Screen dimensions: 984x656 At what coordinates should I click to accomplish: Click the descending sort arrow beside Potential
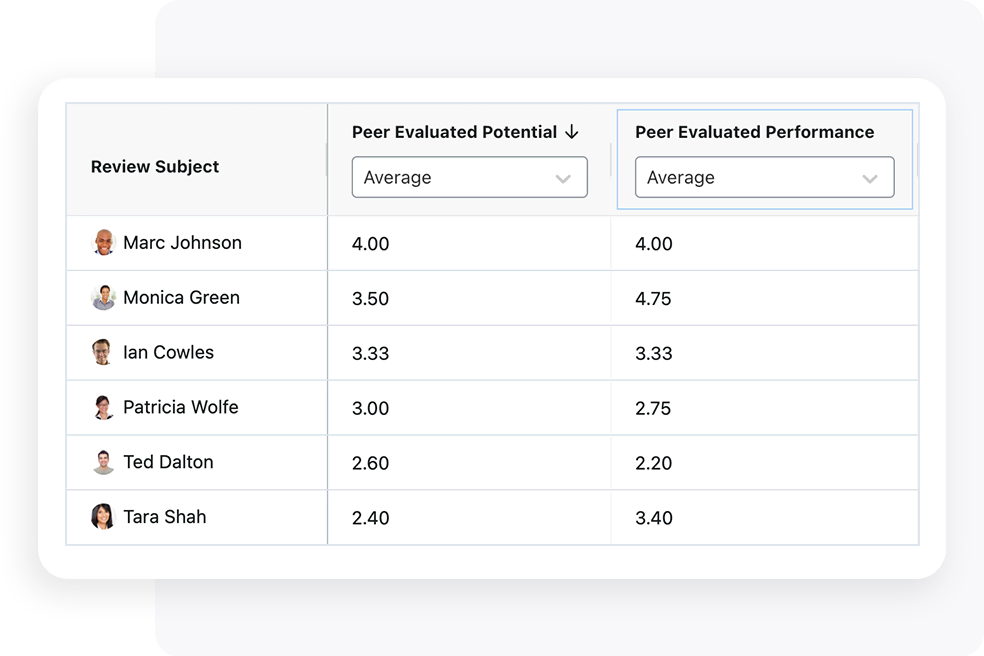click(572, 132)
